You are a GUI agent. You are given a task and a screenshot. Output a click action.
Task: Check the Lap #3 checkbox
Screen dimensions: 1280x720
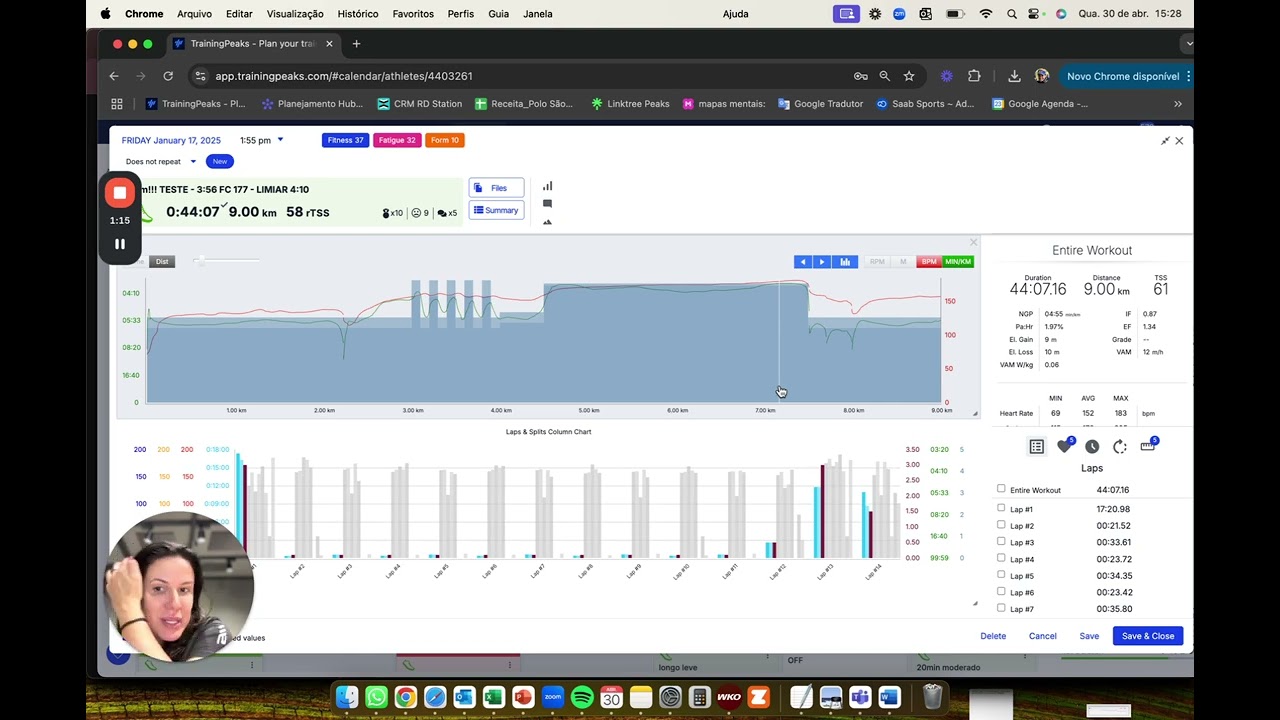1001,541
